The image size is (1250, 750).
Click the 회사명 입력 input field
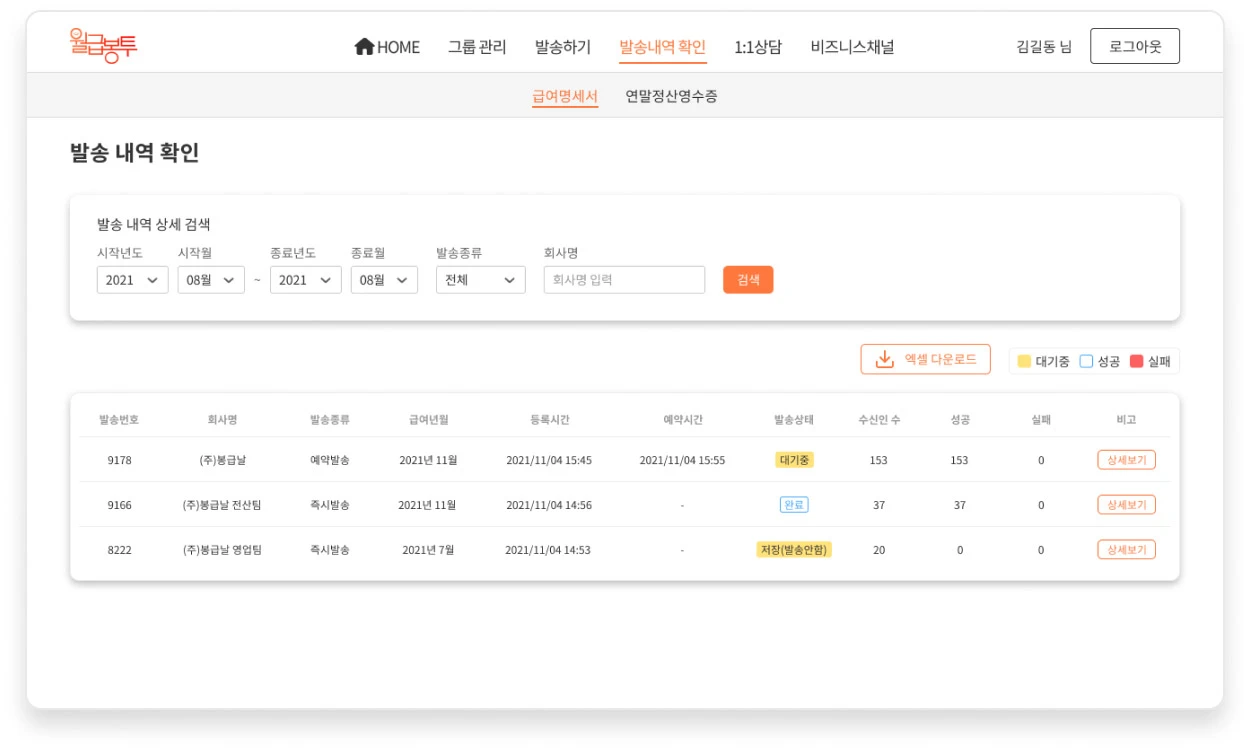[625, 280]
